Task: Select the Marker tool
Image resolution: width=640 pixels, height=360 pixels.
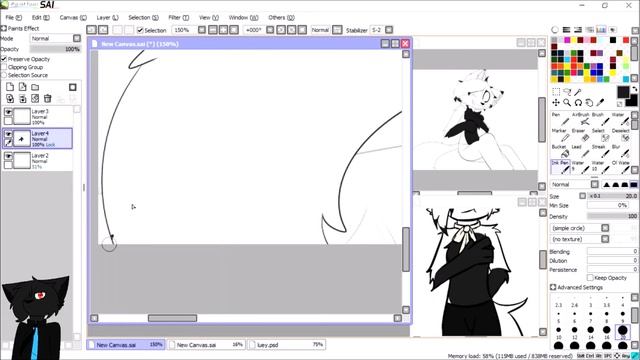Action: tap(560, 135)
